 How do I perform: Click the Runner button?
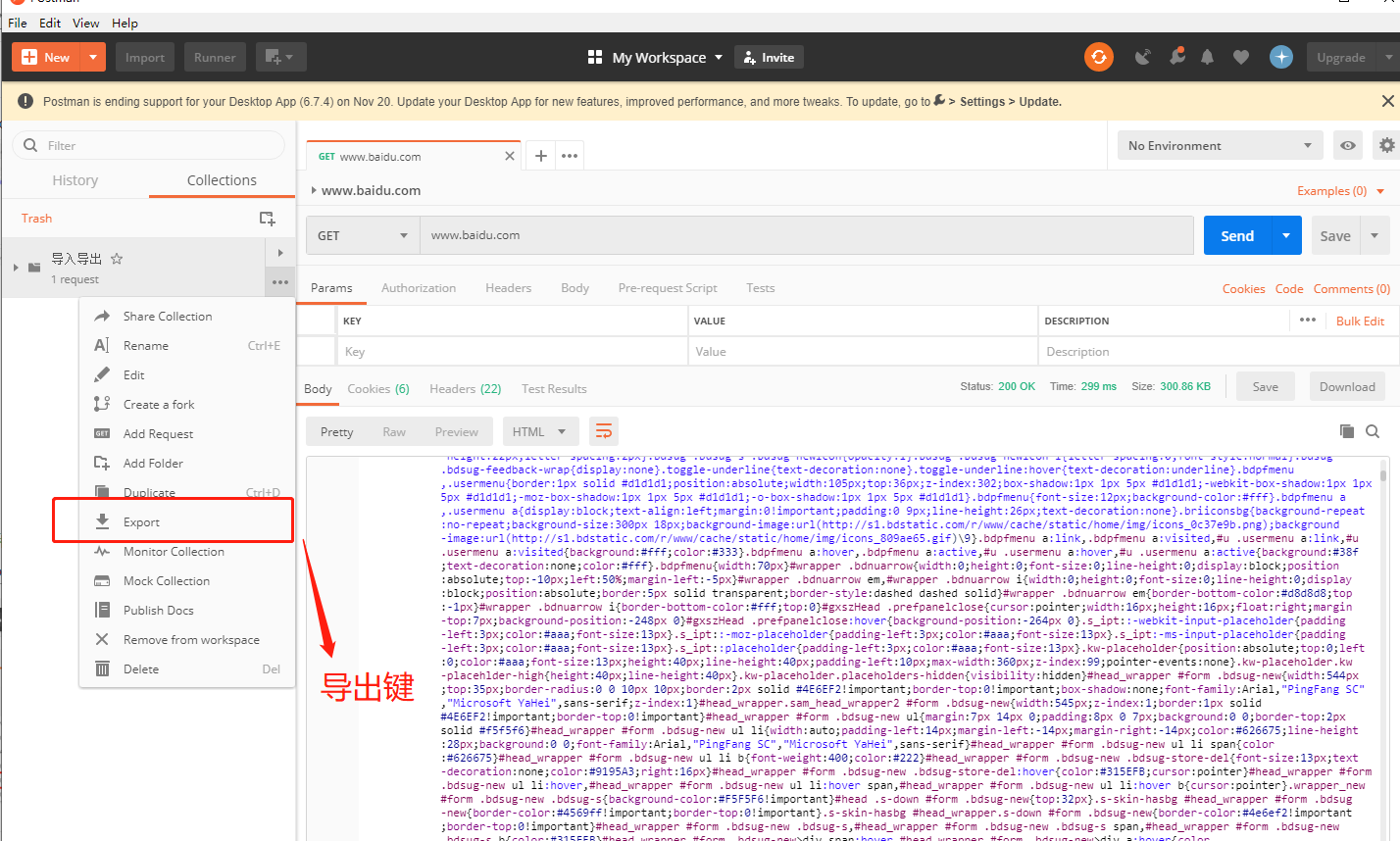point(215,57)
